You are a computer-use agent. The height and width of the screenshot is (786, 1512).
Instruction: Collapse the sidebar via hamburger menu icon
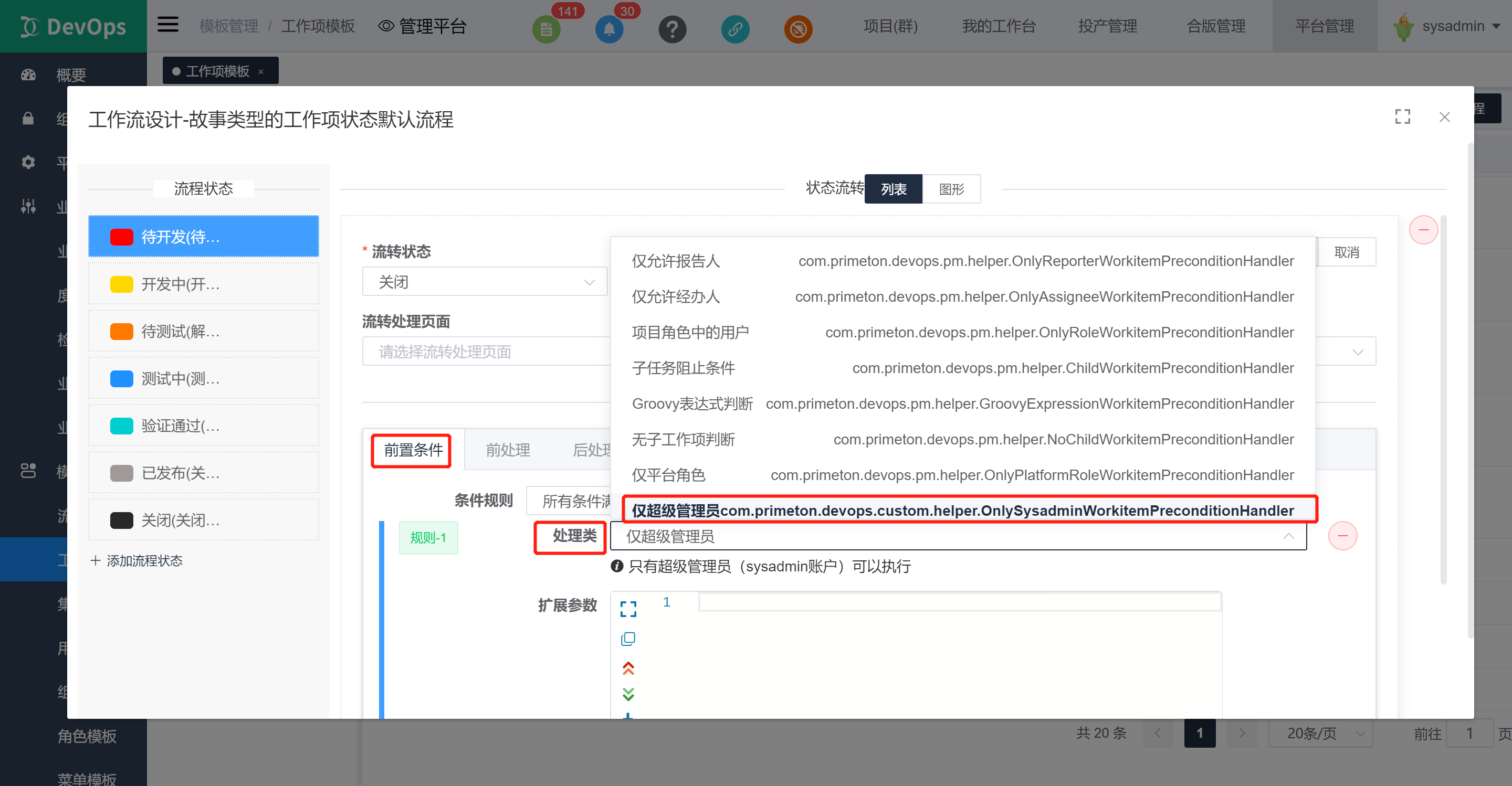(x=167, y=24)
